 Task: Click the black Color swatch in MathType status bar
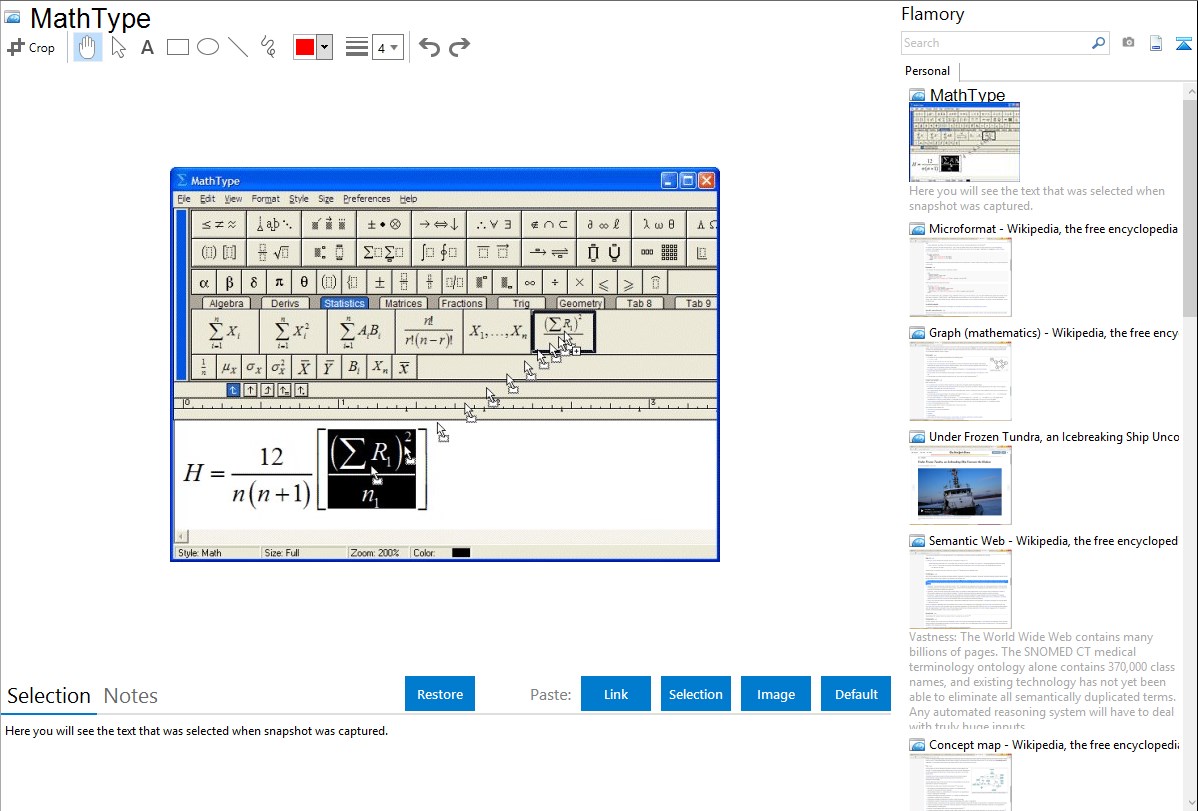(x=461, y=553)
